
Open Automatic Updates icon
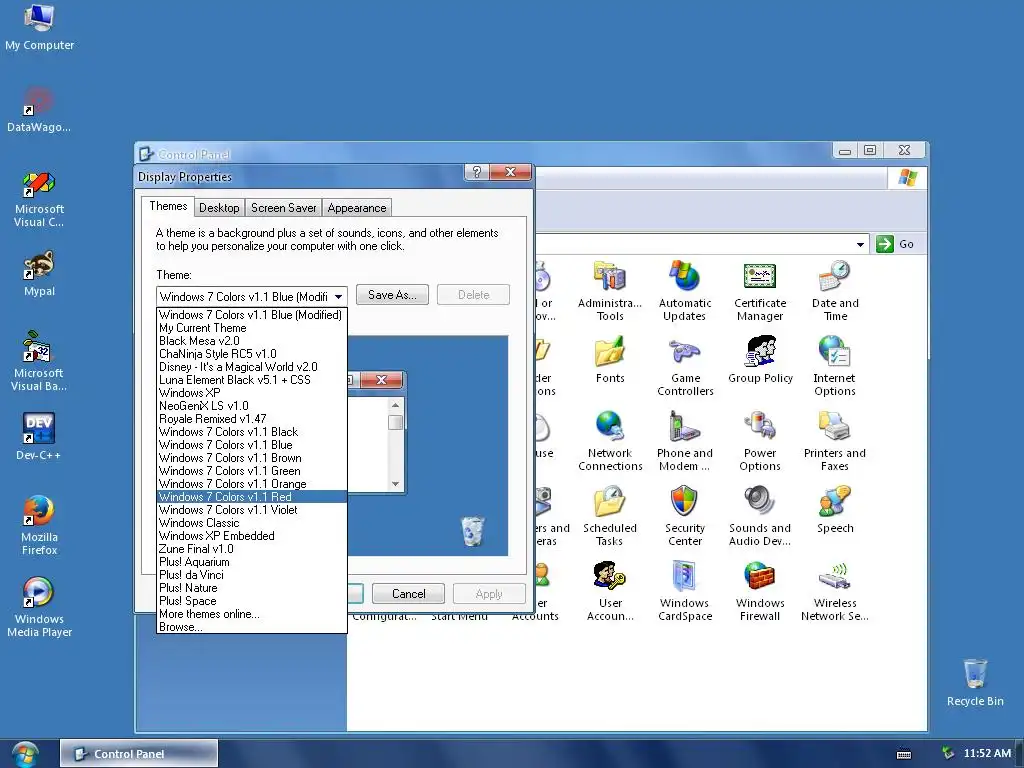(684, 291)
